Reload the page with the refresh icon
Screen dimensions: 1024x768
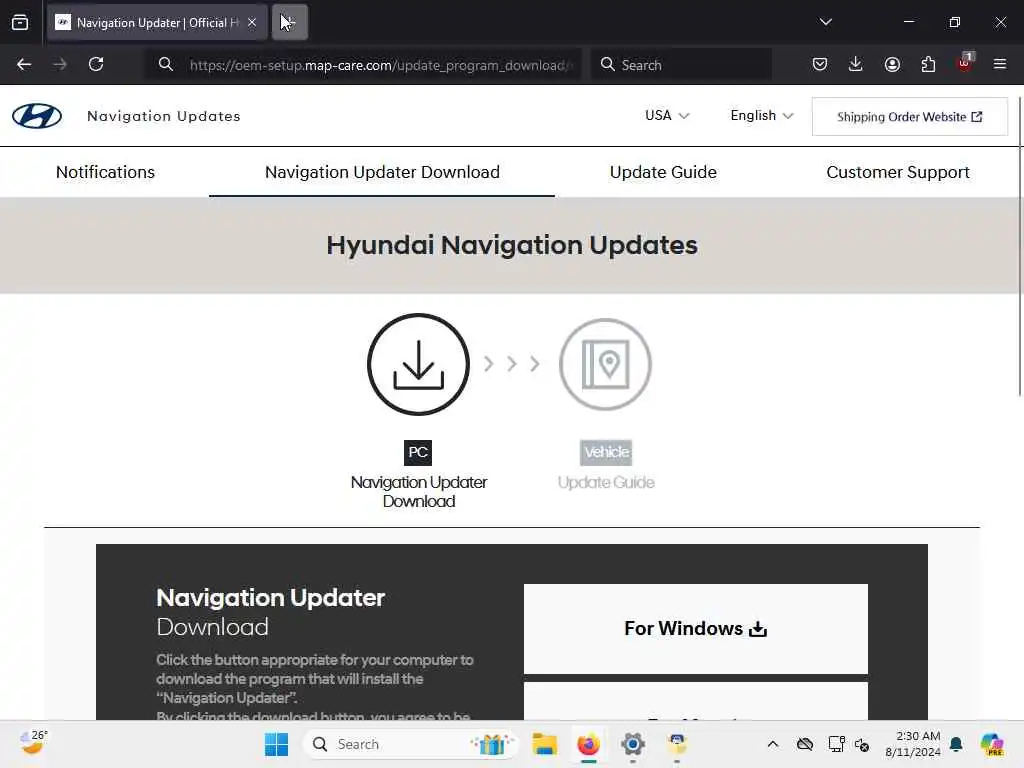[x=96, y=64]
